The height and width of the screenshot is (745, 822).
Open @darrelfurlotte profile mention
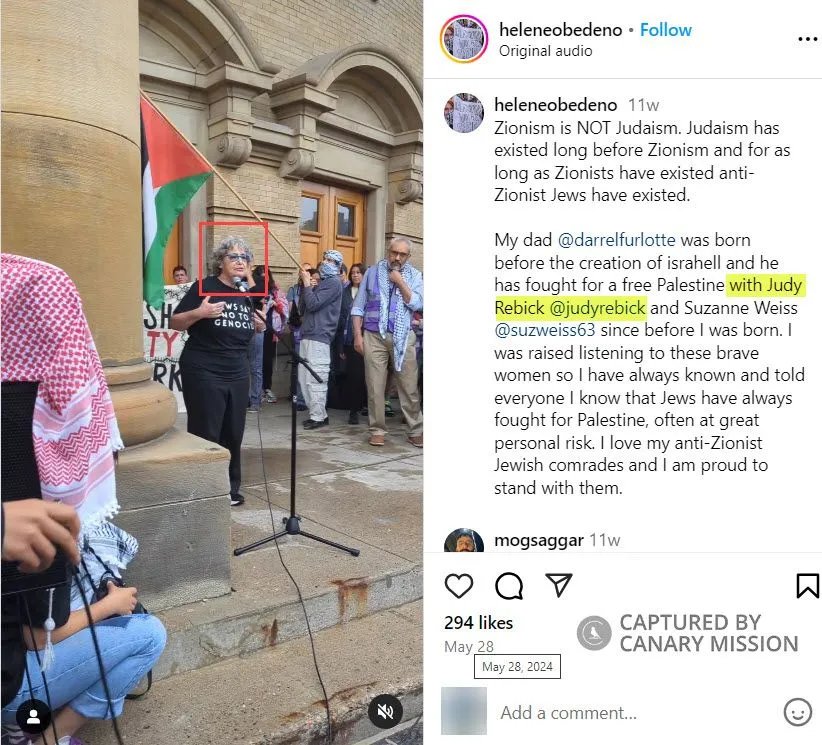click(x=616, y=240)
